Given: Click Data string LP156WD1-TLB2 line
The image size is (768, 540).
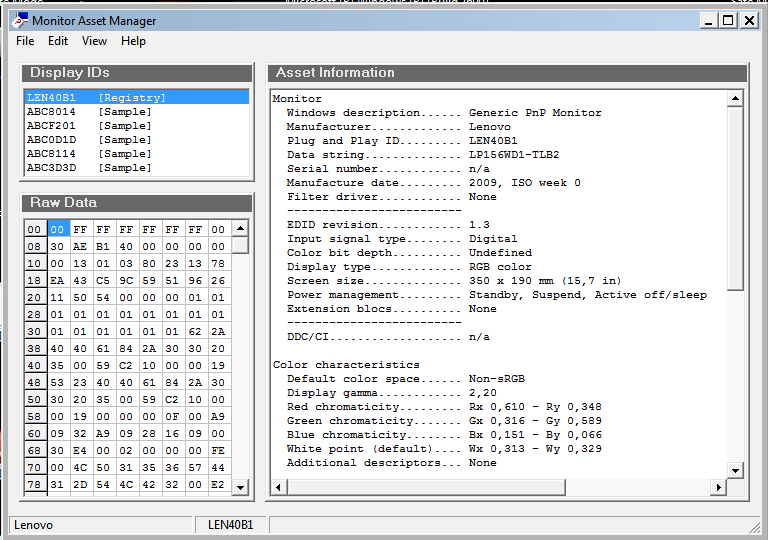Looking at the screenshot, I should [x=423, y=155].
